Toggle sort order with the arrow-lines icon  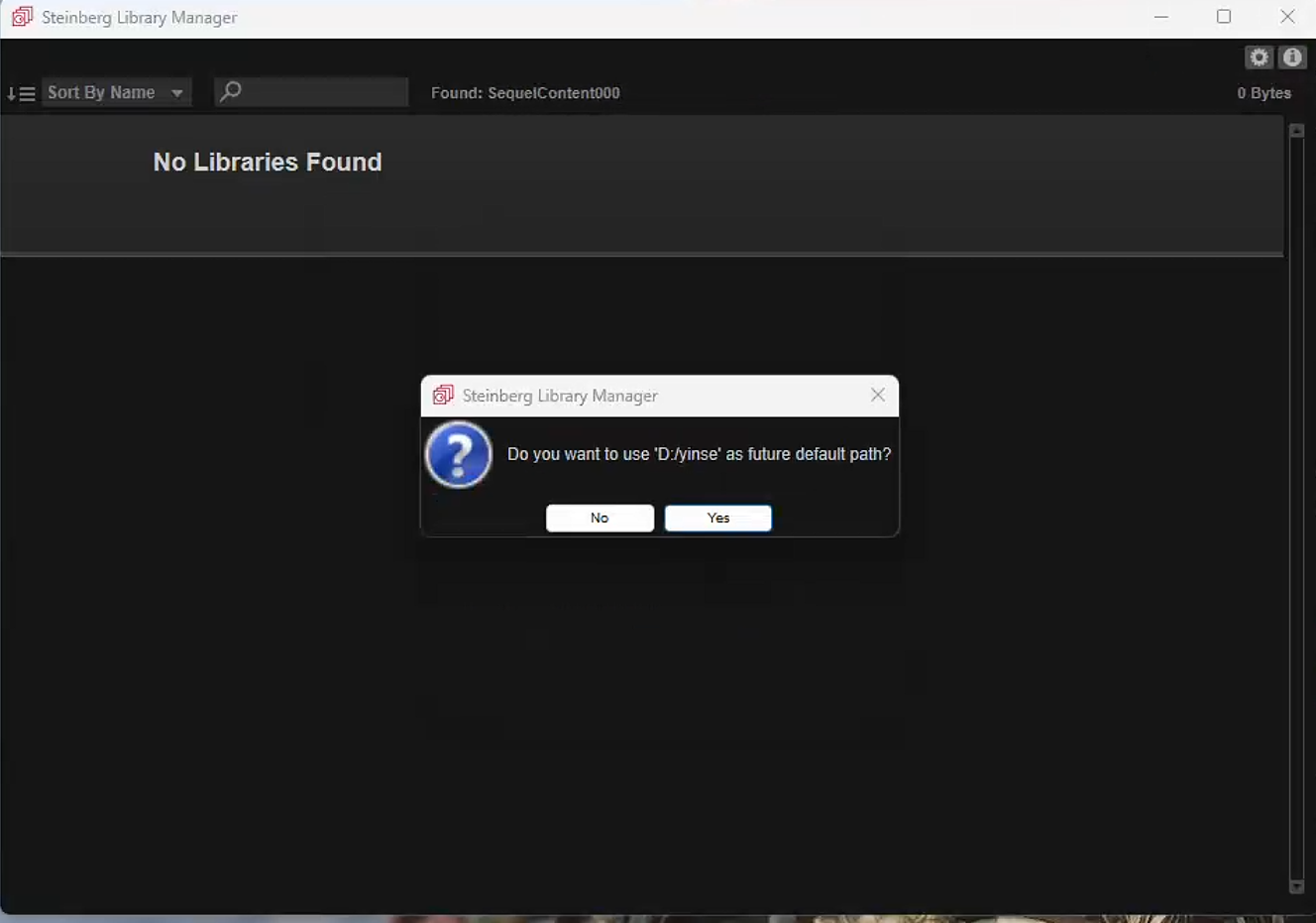click(x=21, y=93)
